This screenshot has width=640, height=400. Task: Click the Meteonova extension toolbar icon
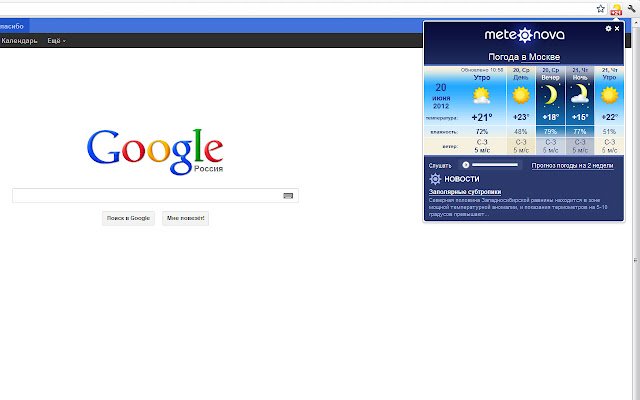pos(616,9)
